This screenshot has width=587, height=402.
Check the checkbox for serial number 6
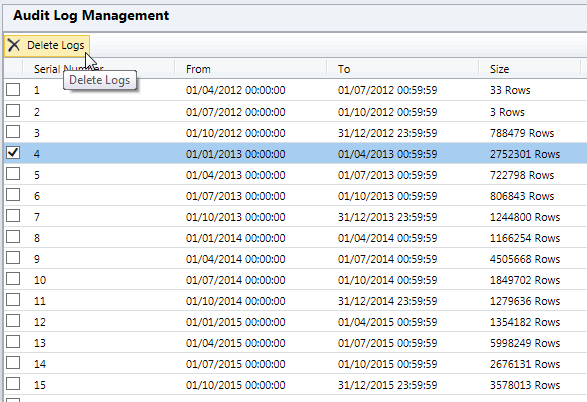(13, 194)
